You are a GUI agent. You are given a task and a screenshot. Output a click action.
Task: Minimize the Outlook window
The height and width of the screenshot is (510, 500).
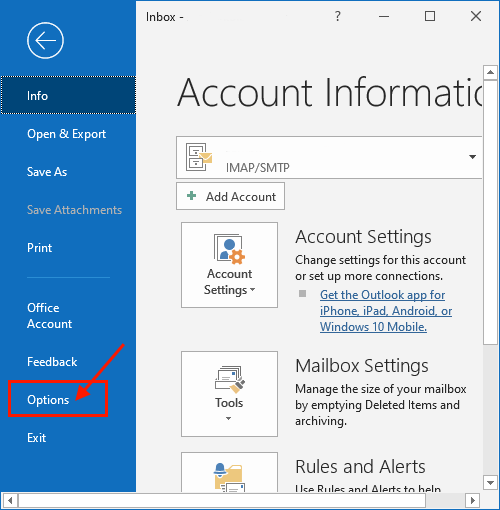(x=384, y=16)
